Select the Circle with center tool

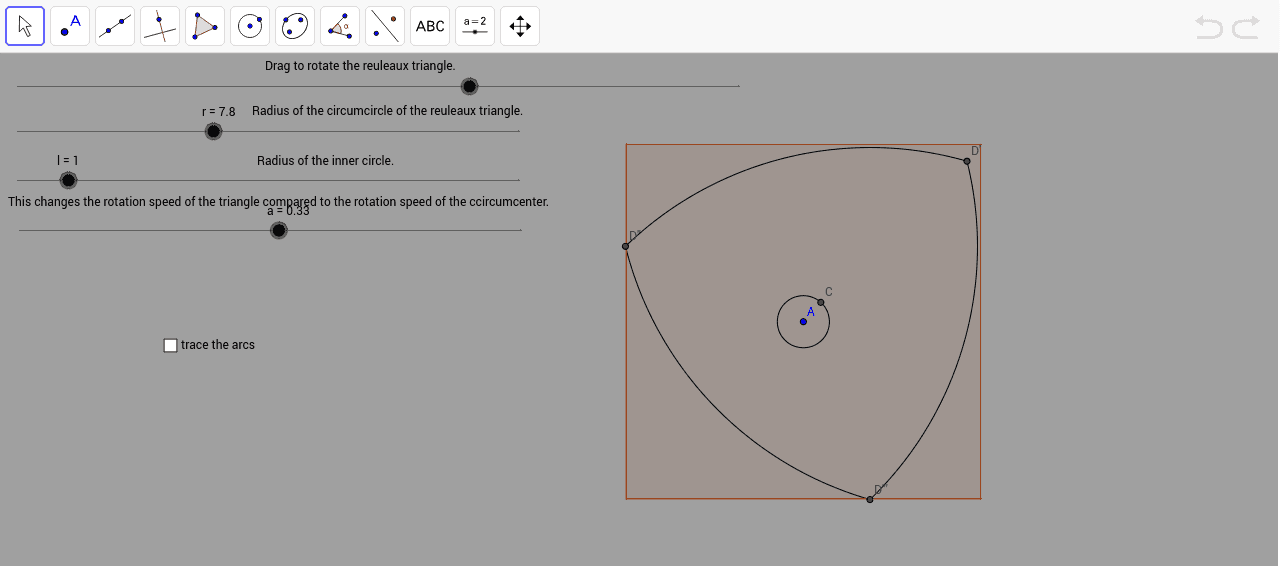click(x=250, y=26)
